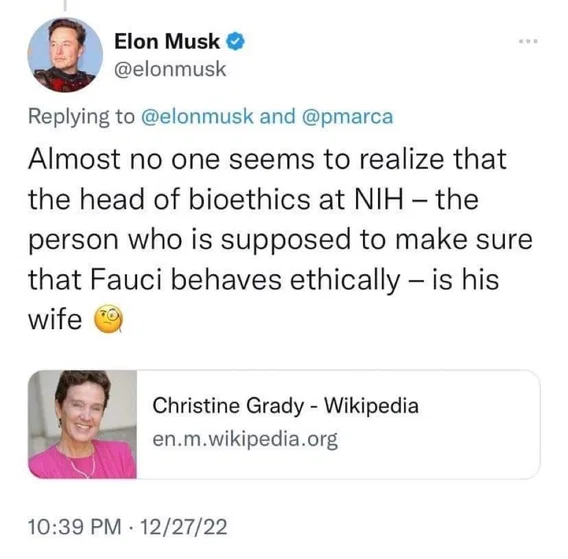Open Christine Grady - Wikipedia card title
Screen dimensions: 568x559
(x=285, y=405)
